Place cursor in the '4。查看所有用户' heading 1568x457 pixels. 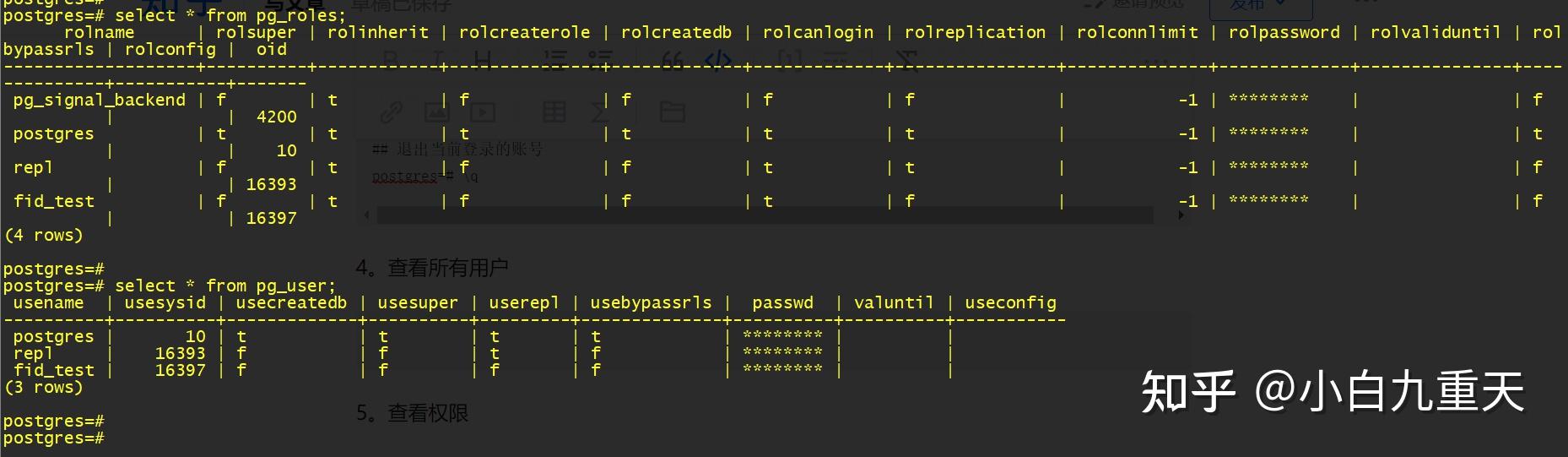click(x=432, y=268)
